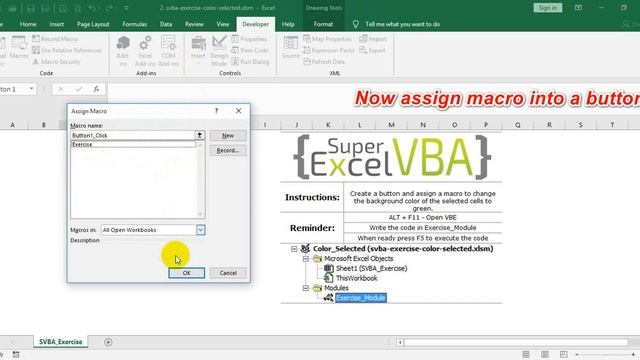640x360 pixels.
Task: Click the XML Import button
Action: point(373,39)
